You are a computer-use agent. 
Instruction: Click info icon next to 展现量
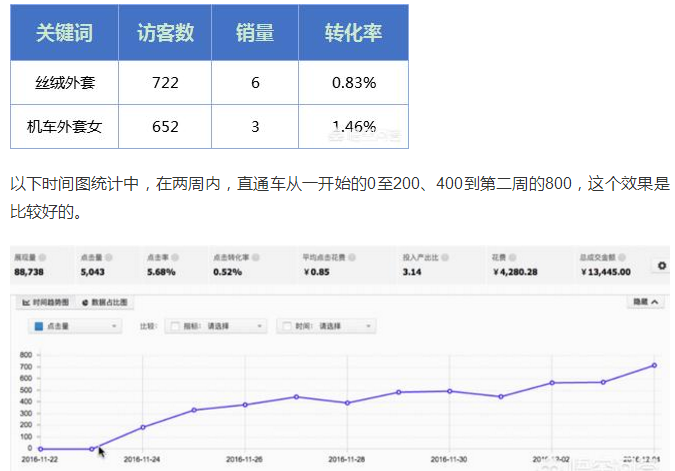[x=42, y=258]
